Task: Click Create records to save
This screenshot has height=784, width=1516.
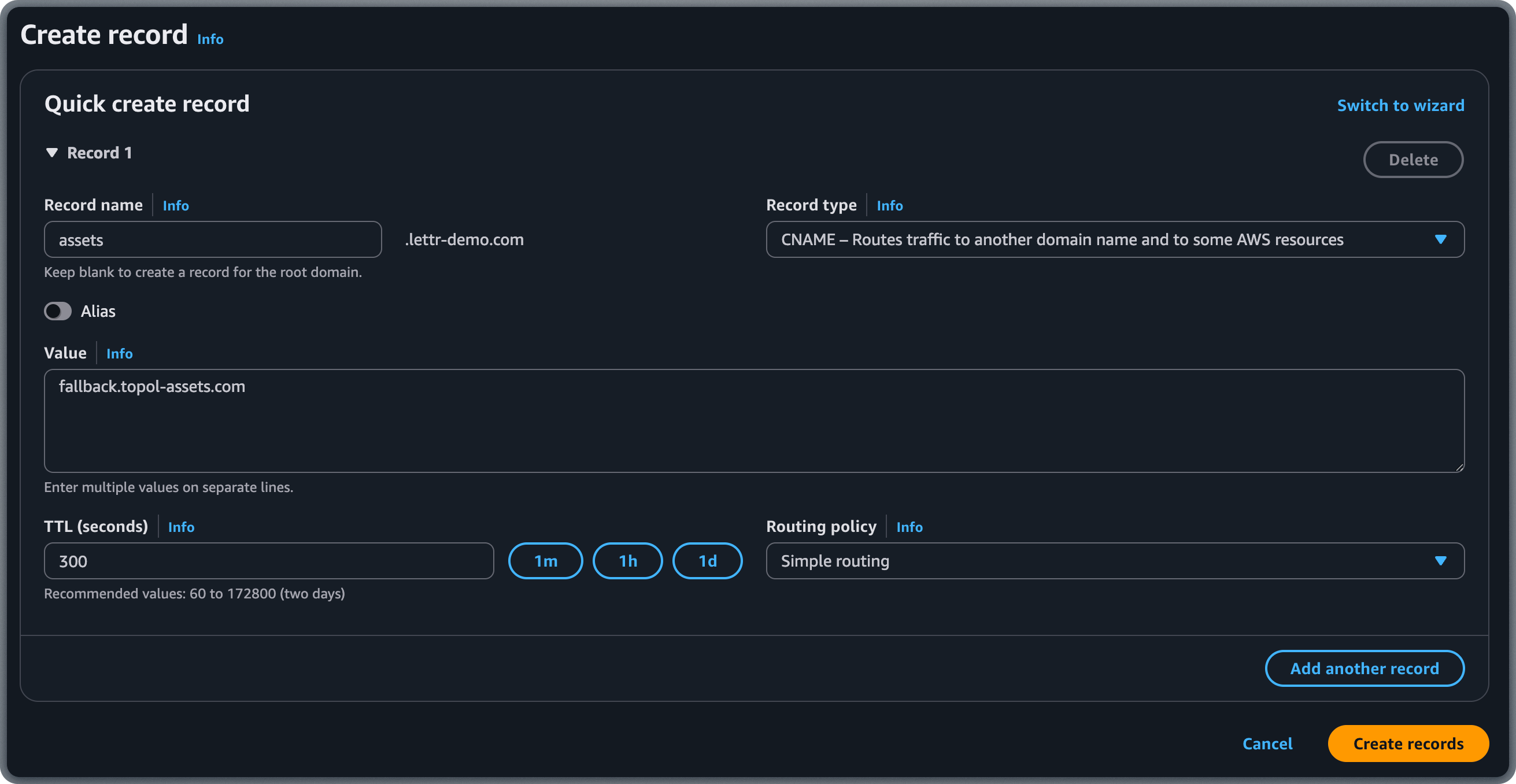Action: 1408,744
